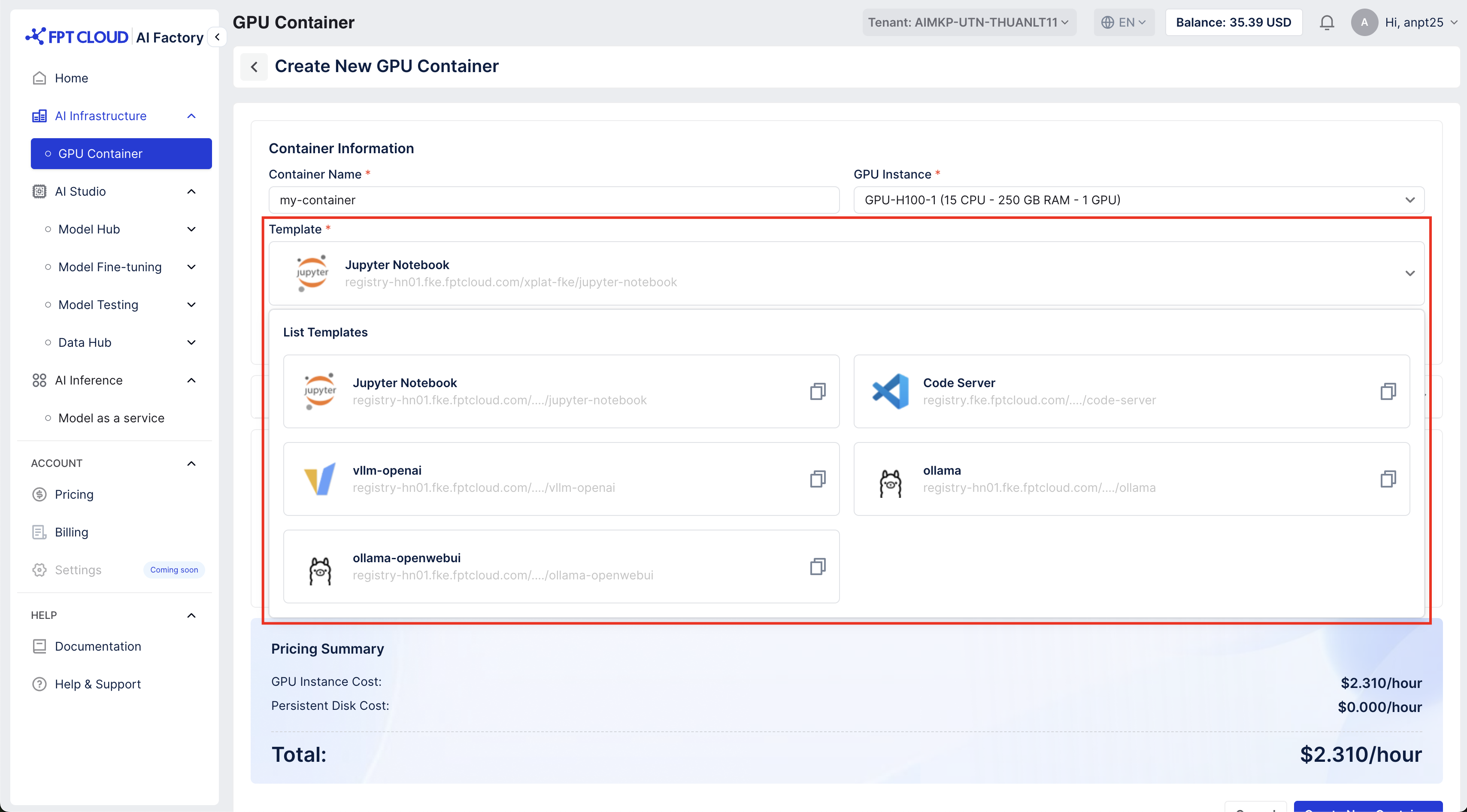Viewport: 1467px width, 812px height.
Task: Copy the ollama template registry path
Action: click(x=1388, y=479)
